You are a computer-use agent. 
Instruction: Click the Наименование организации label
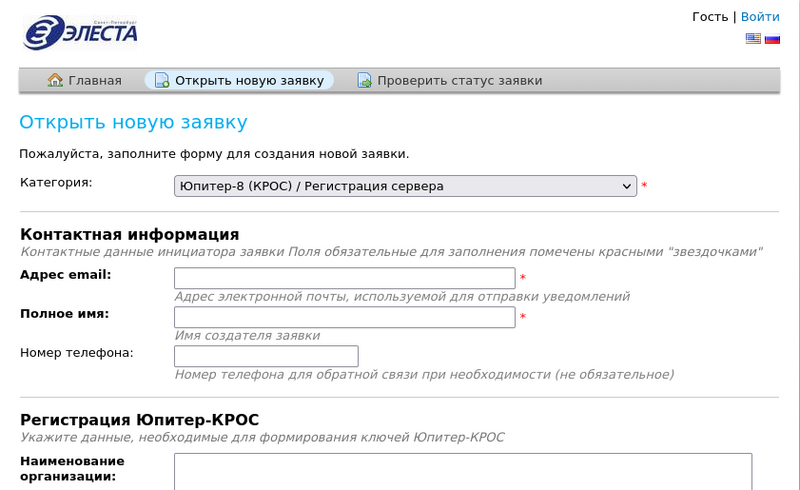pos(72,469)
